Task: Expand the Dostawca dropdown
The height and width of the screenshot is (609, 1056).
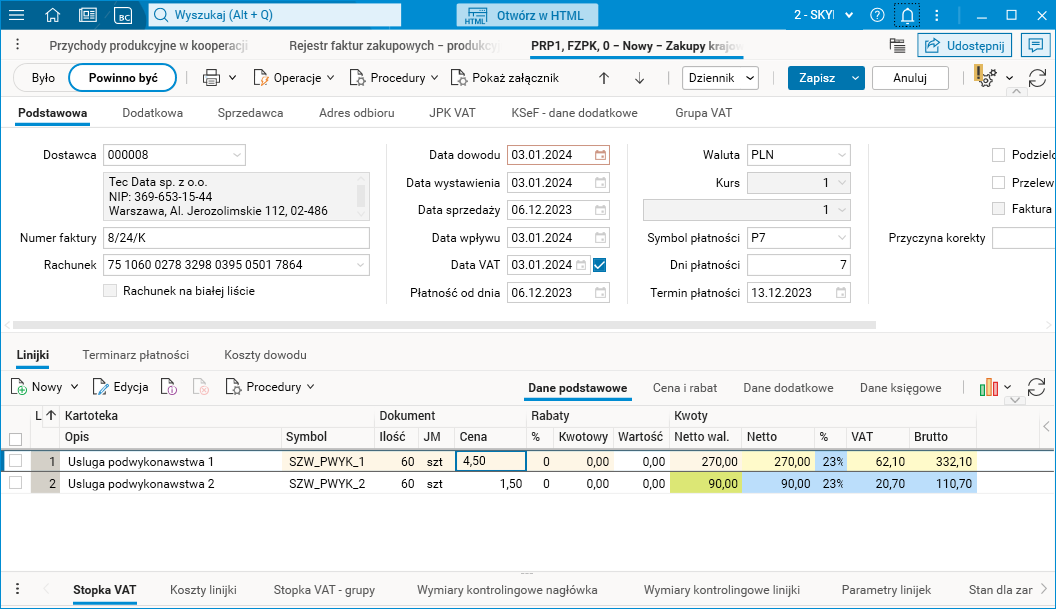Action: 236,155
